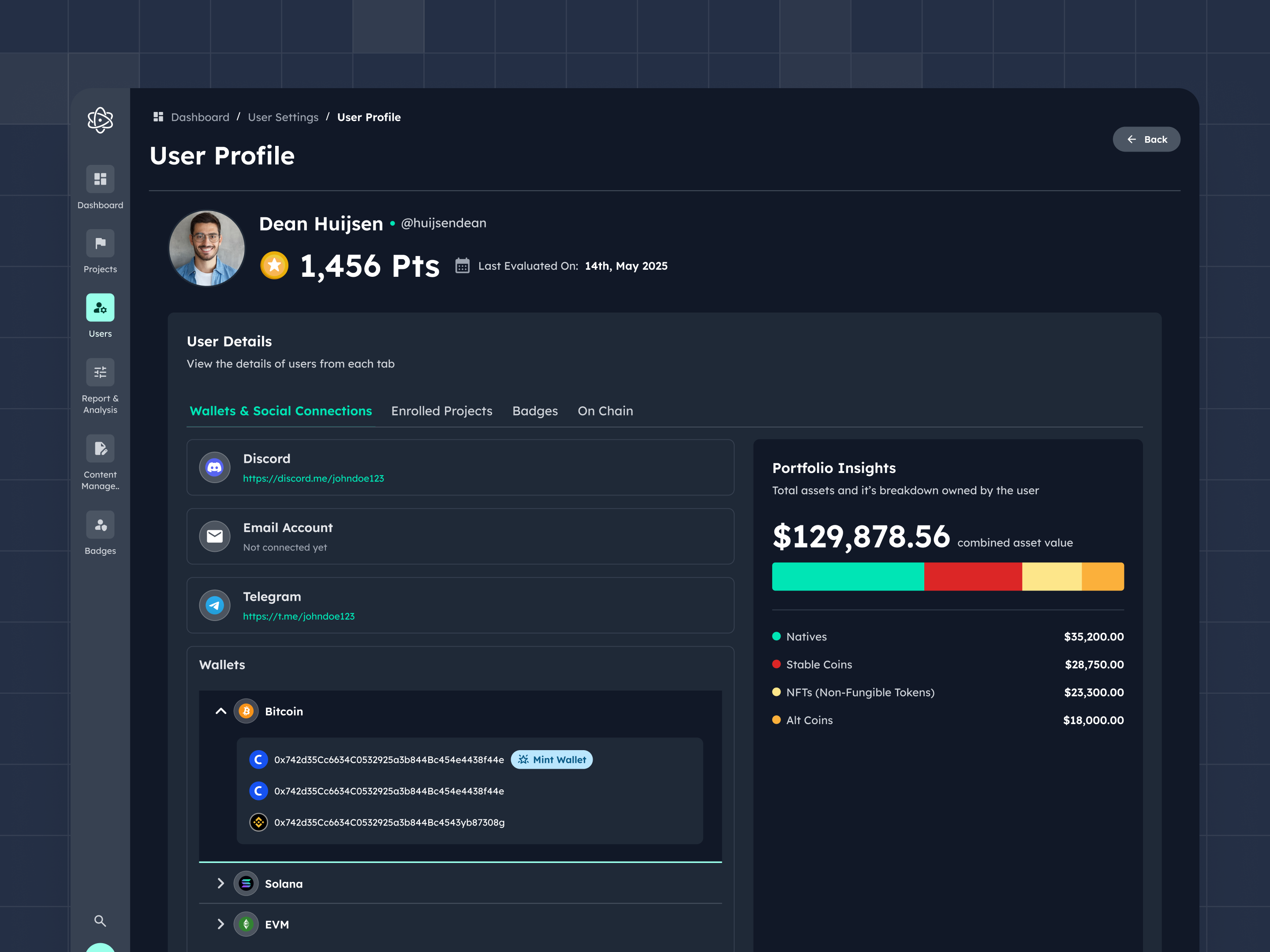Switch to the Enrolled Projects tab
Viewport: 1270px width, 952px height.
[x=441, y=411]
